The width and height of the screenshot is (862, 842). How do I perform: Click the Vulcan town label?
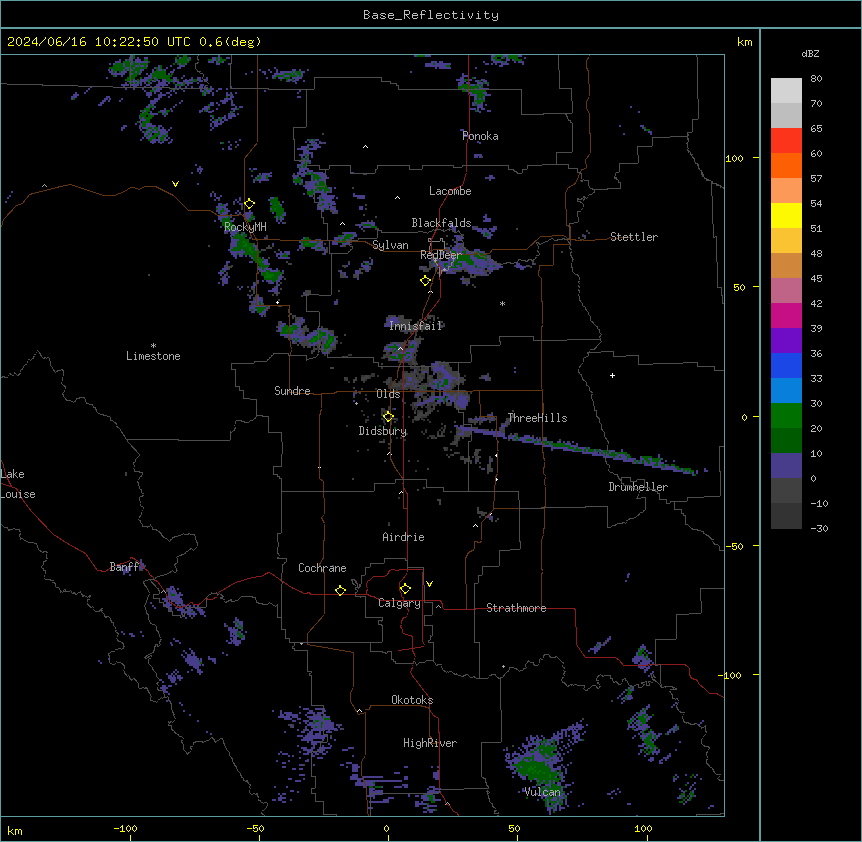(x=542, y=792)
